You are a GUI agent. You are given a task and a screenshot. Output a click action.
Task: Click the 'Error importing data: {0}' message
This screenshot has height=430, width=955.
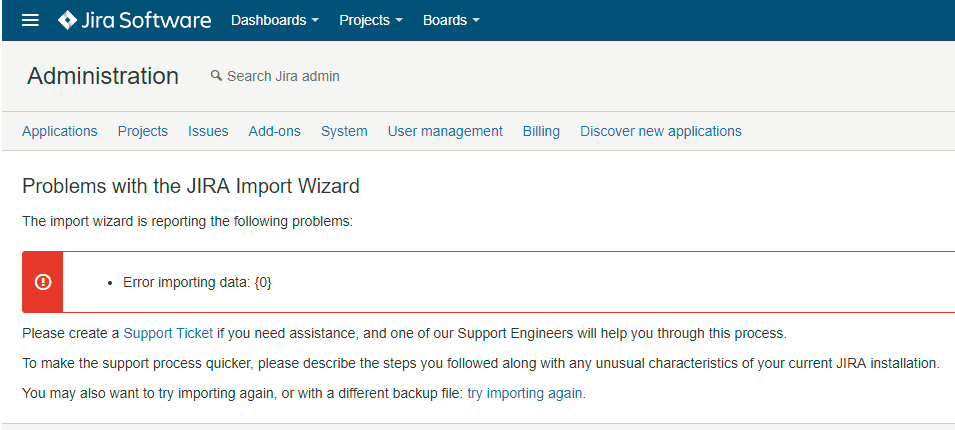(197, 283)
